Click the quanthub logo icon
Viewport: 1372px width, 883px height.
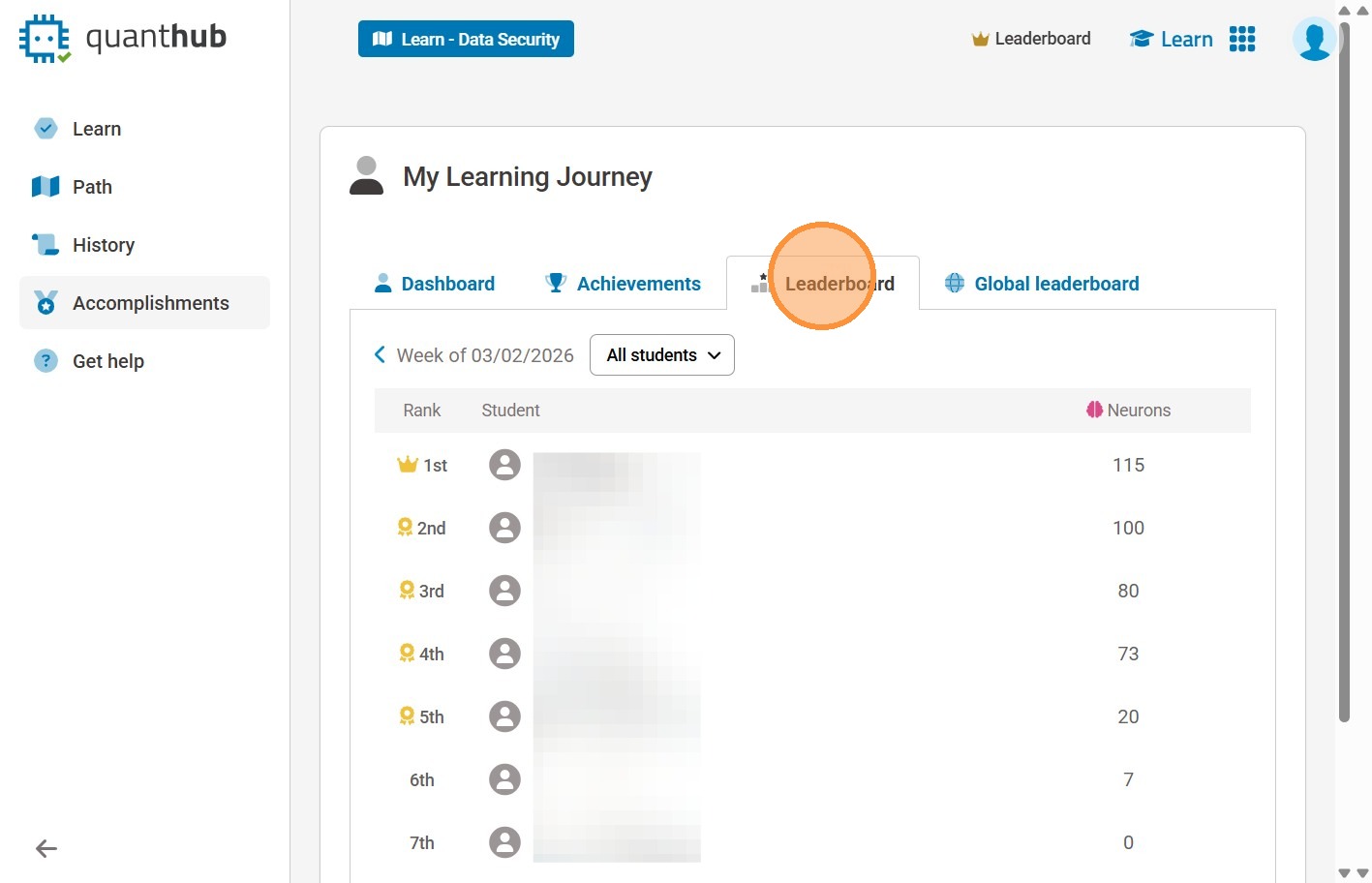[45, 39]
